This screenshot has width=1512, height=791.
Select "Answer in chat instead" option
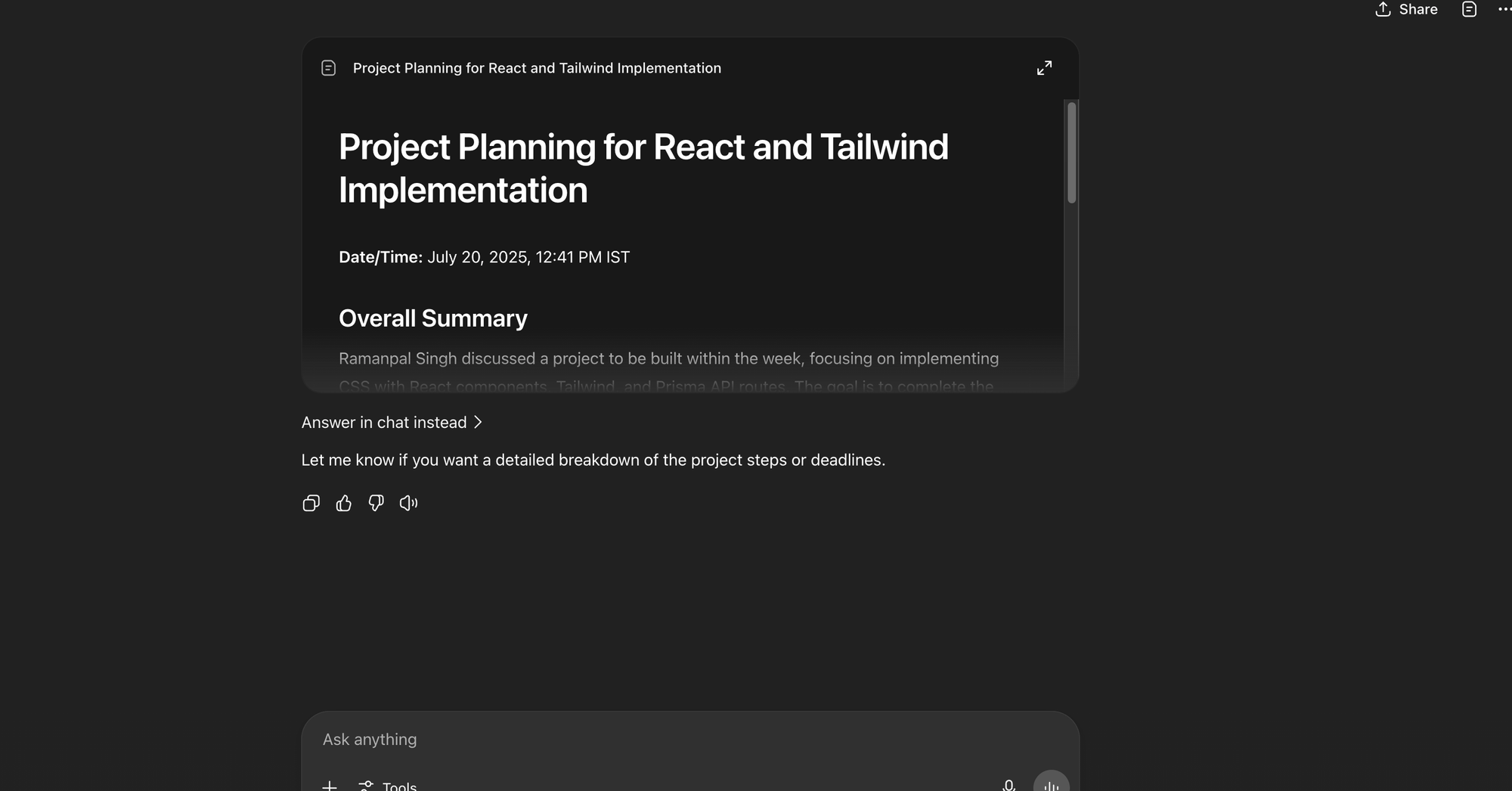pos(392,423)
